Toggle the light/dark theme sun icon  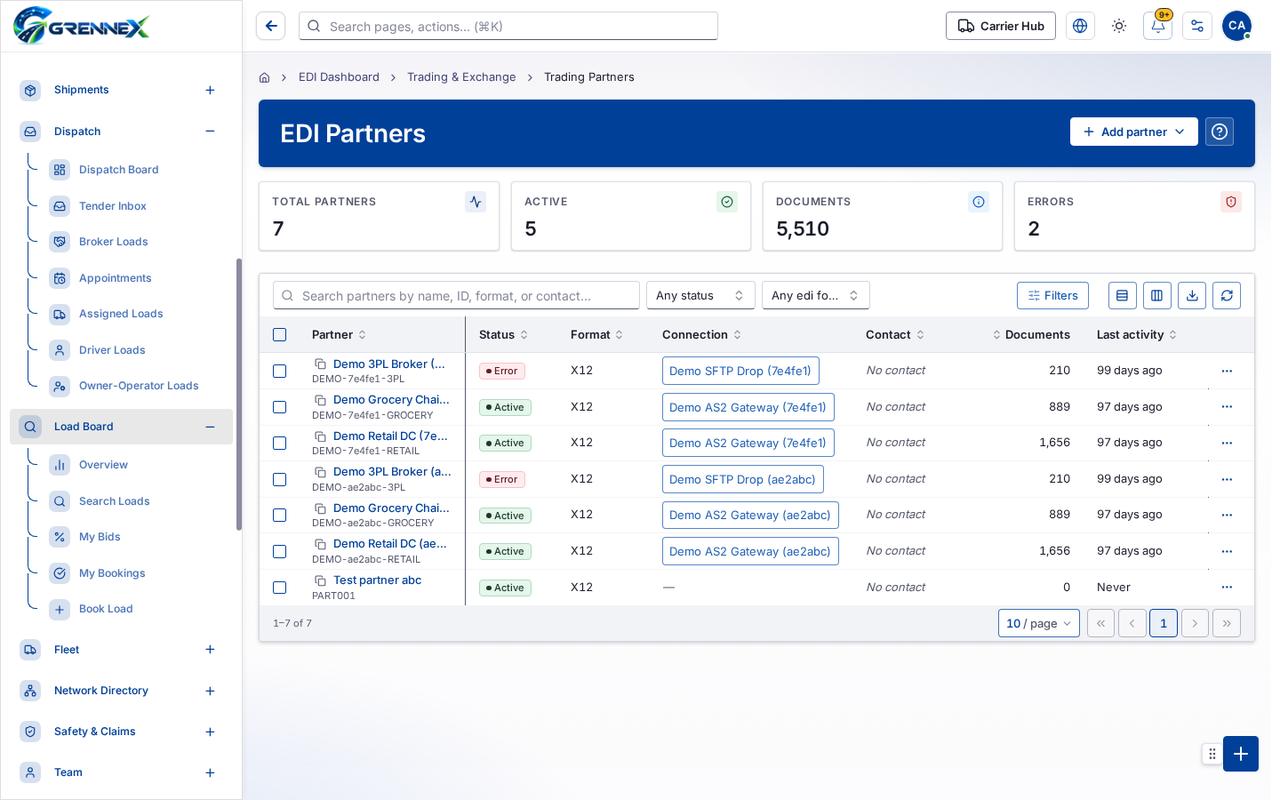click(1118, 26)
